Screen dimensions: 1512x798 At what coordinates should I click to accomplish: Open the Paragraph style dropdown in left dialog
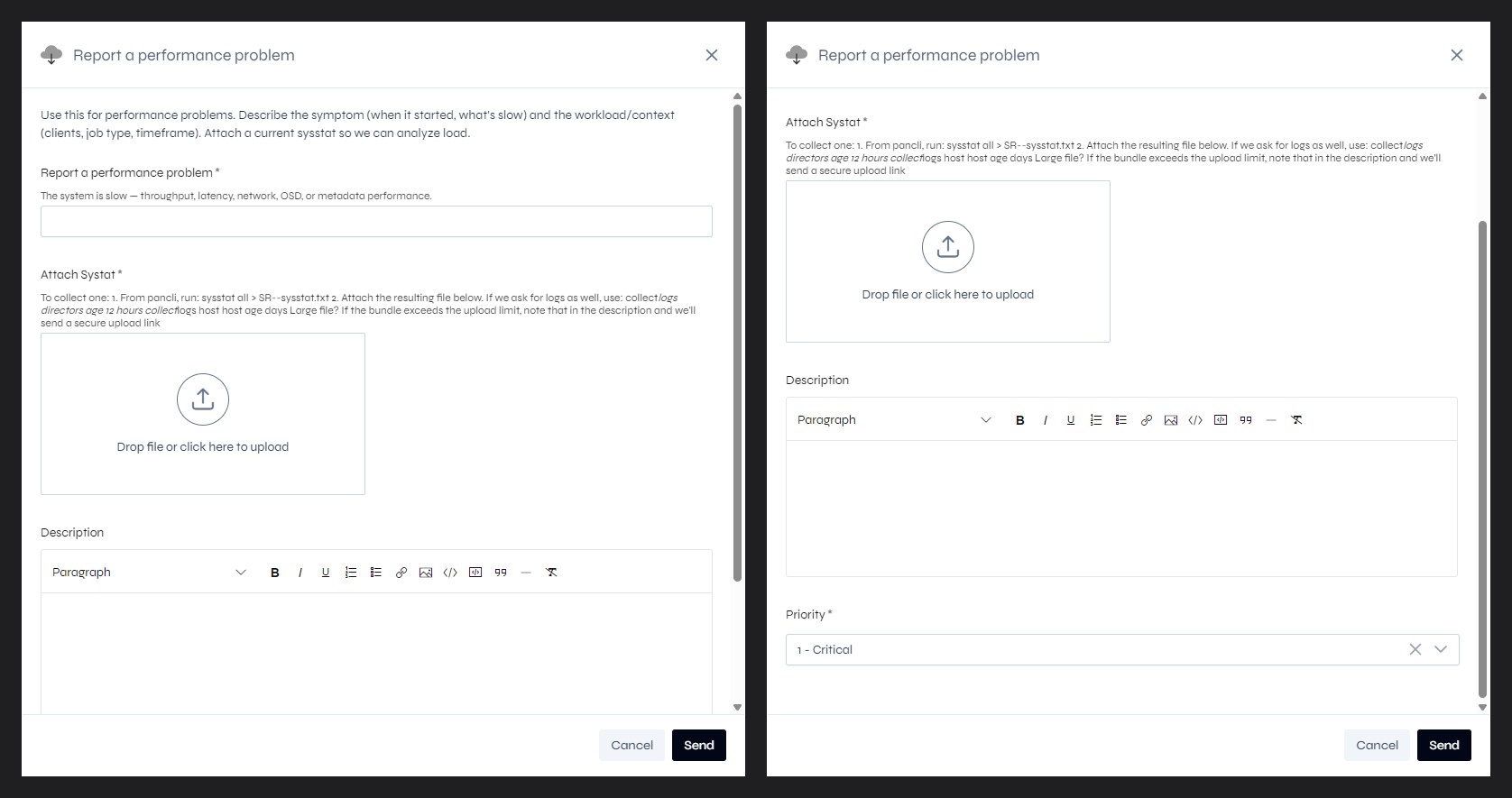[x=149, y=573]
